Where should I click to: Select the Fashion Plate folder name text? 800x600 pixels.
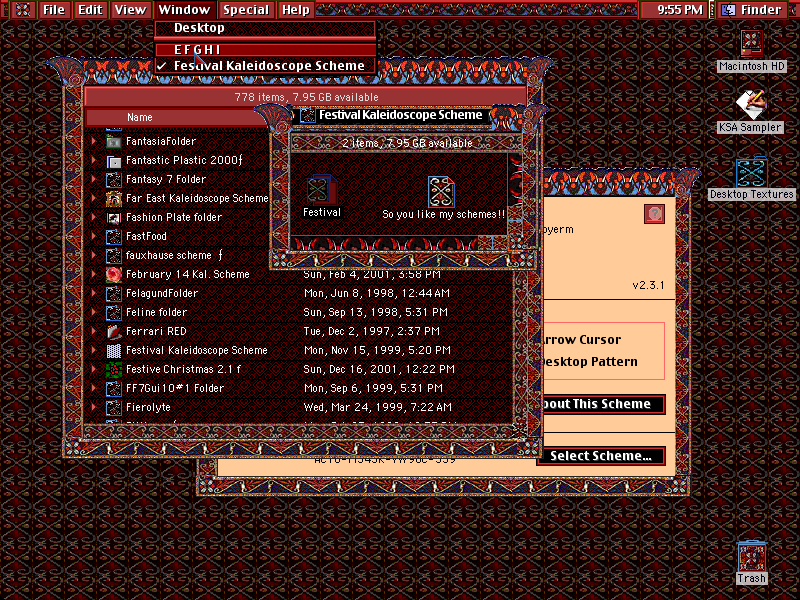(x=174, y=217)
